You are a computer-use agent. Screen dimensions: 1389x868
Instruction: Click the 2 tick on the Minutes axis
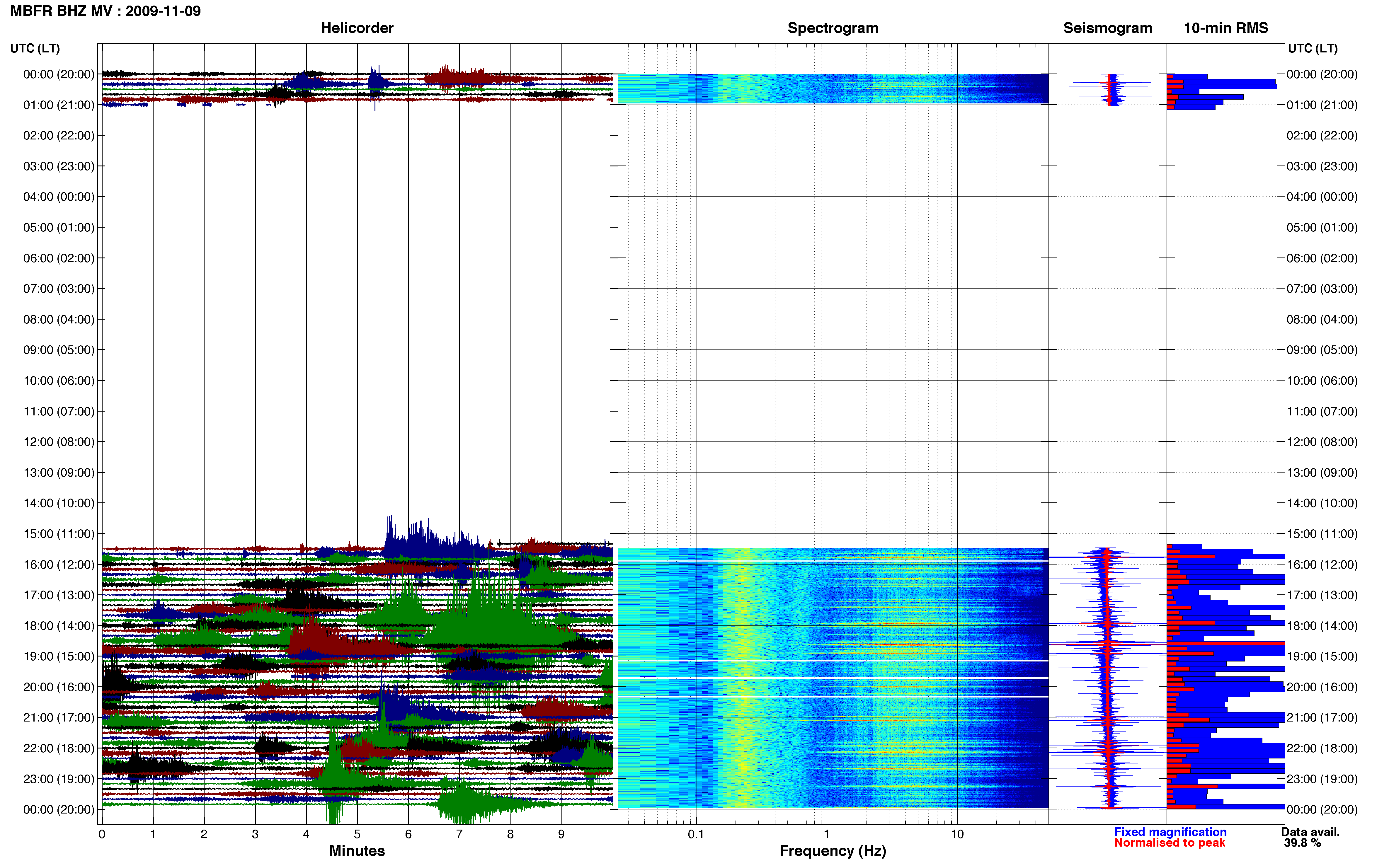[x=204, y=834]
